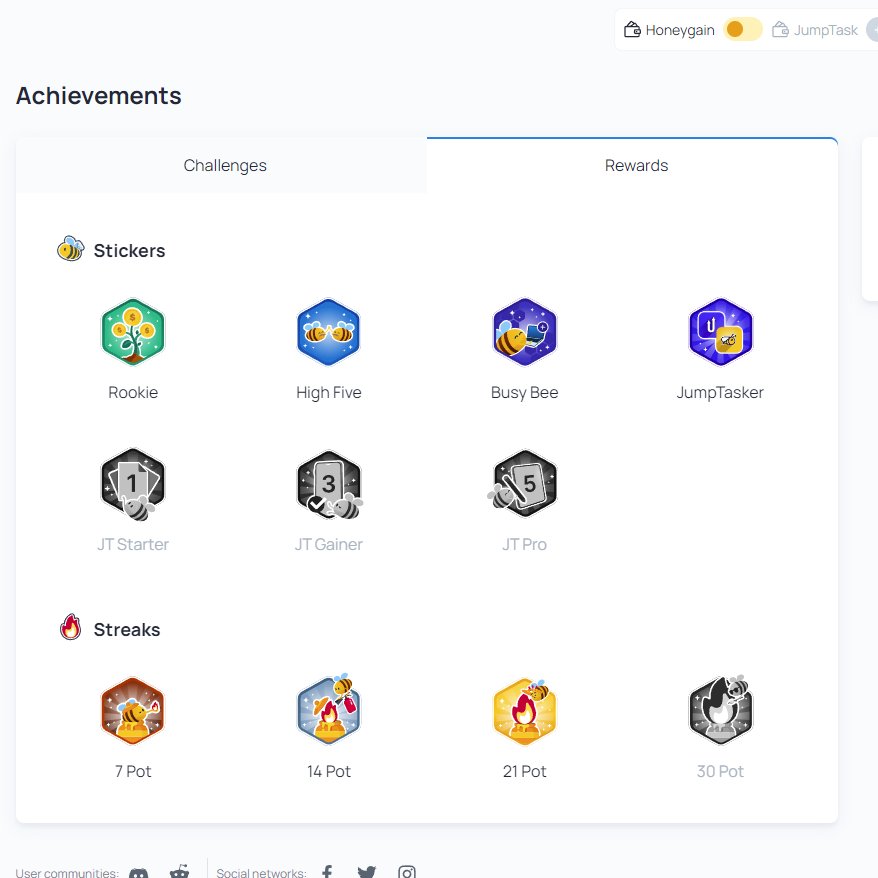Click the bee icon beside Stickers
878x878 pixels.
[71, 249]
